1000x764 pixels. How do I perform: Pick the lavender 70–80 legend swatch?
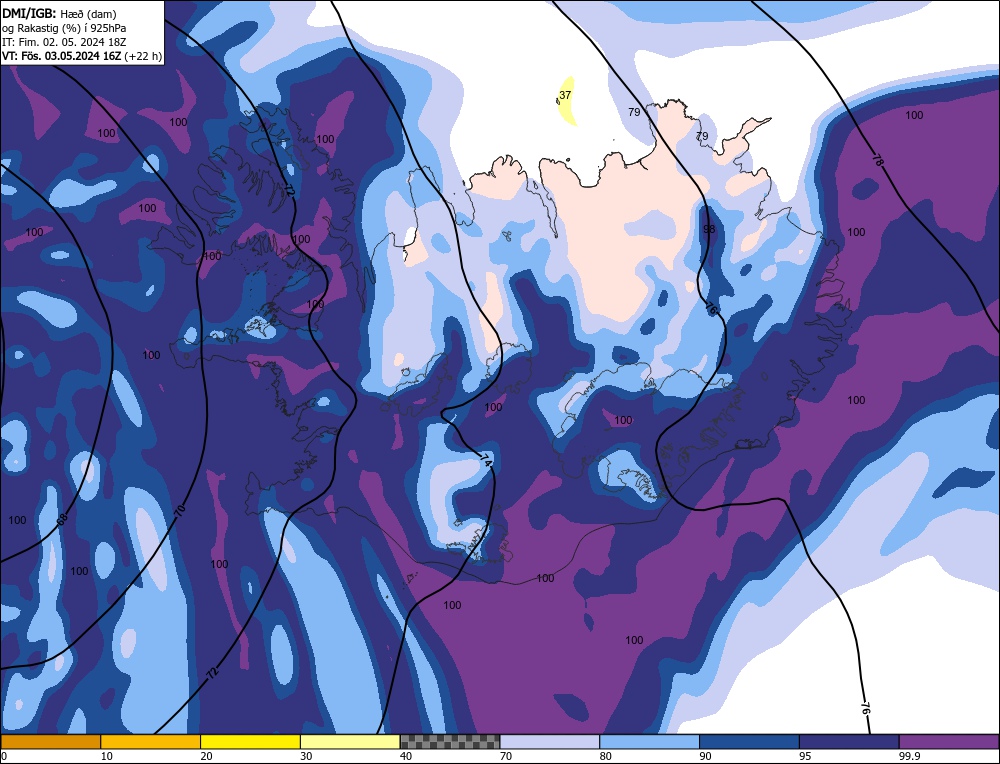[x=550, y=742]
